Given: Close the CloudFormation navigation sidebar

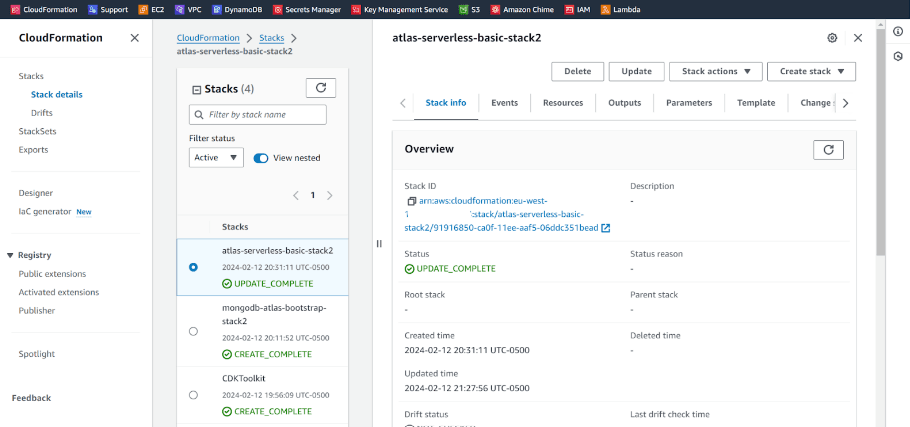Looking at the screenshot, I should (135, 38).
